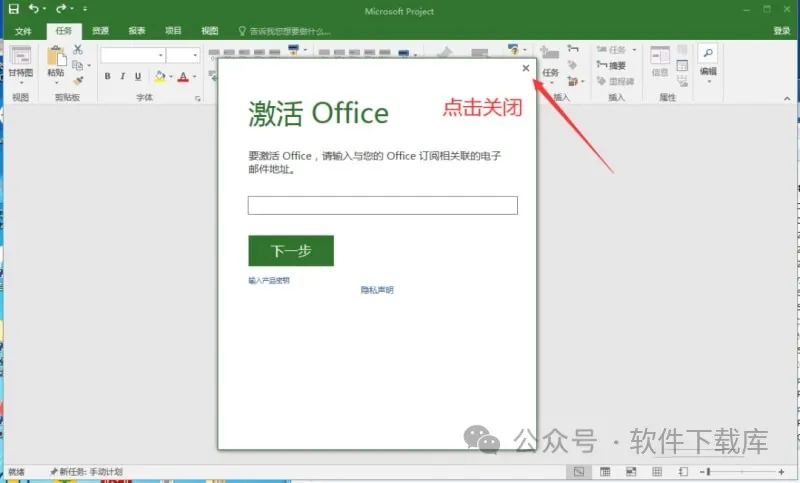Open the font name combo box
800x483 pixels.
133,55
